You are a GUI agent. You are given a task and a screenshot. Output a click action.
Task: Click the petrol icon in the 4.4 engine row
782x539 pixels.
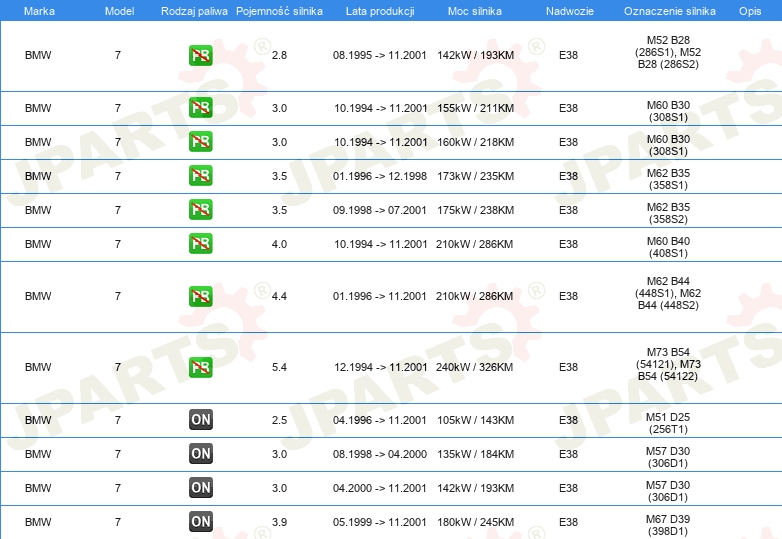(200, 296)
